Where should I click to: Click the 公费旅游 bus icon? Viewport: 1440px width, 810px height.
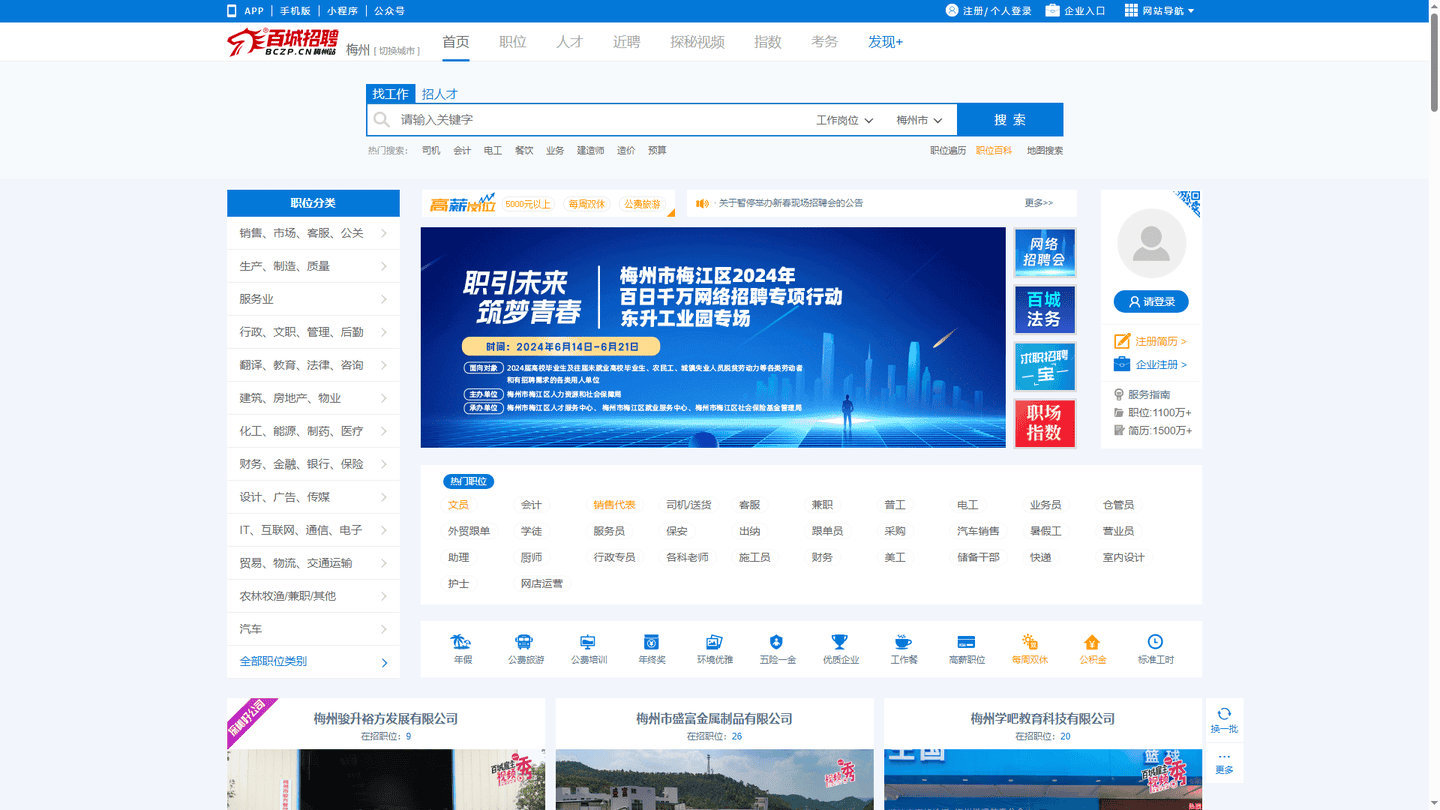[x=524, y=642]
